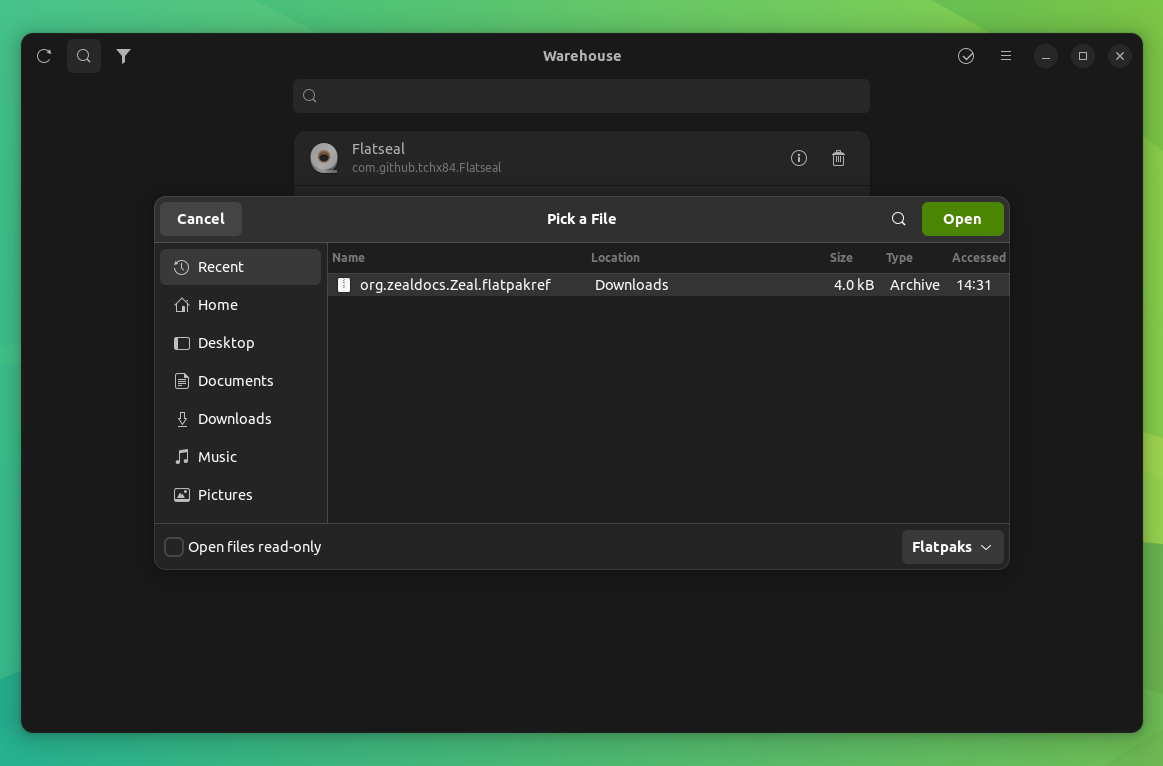Click the search magnifier in the file picker
The height and width of the screenshot is (766, 1163).
pyautogui.click(x=898, y=218)
